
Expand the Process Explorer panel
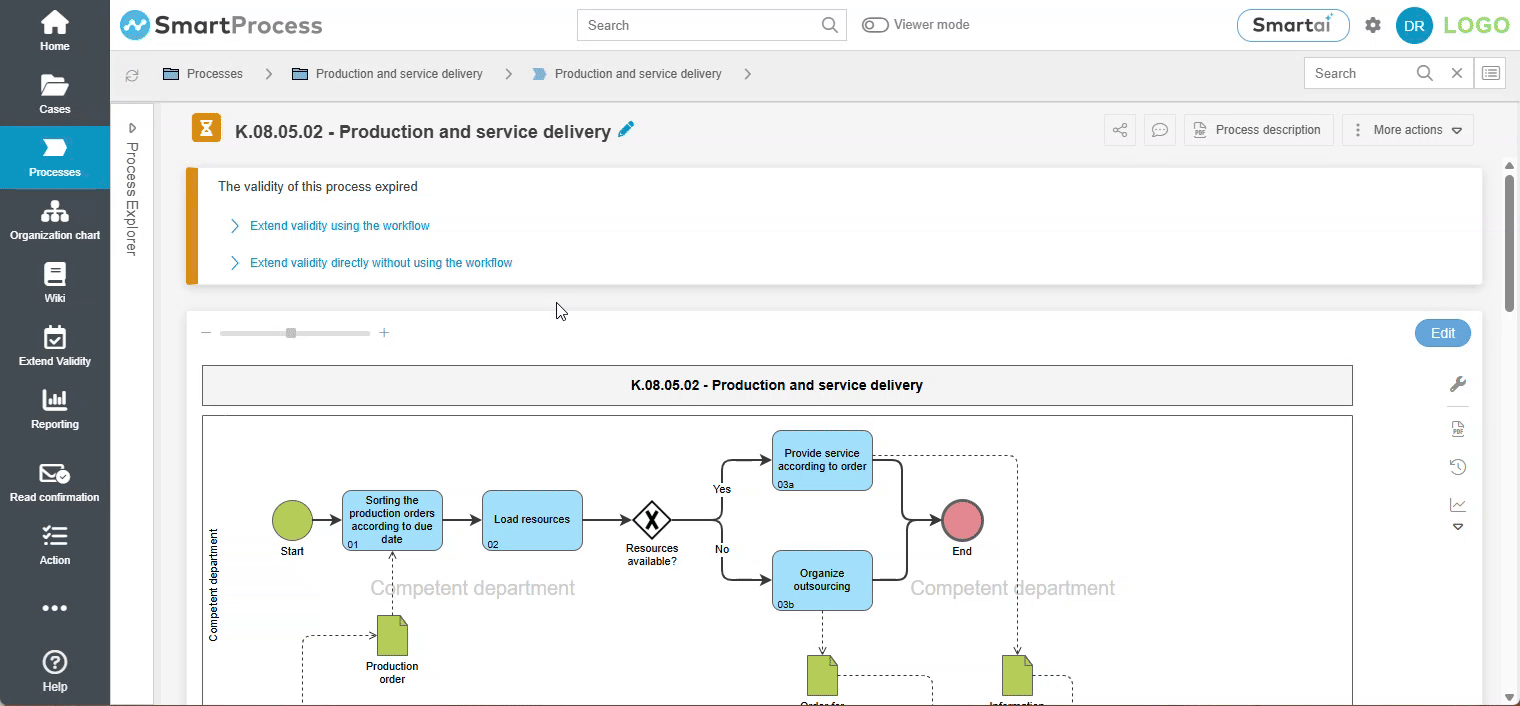pyautogui.click(x=132, y=128)
